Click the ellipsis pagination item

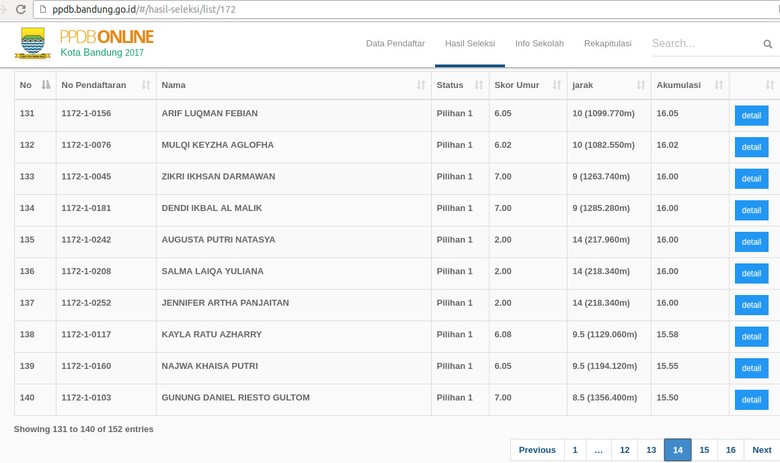(599, 450)
